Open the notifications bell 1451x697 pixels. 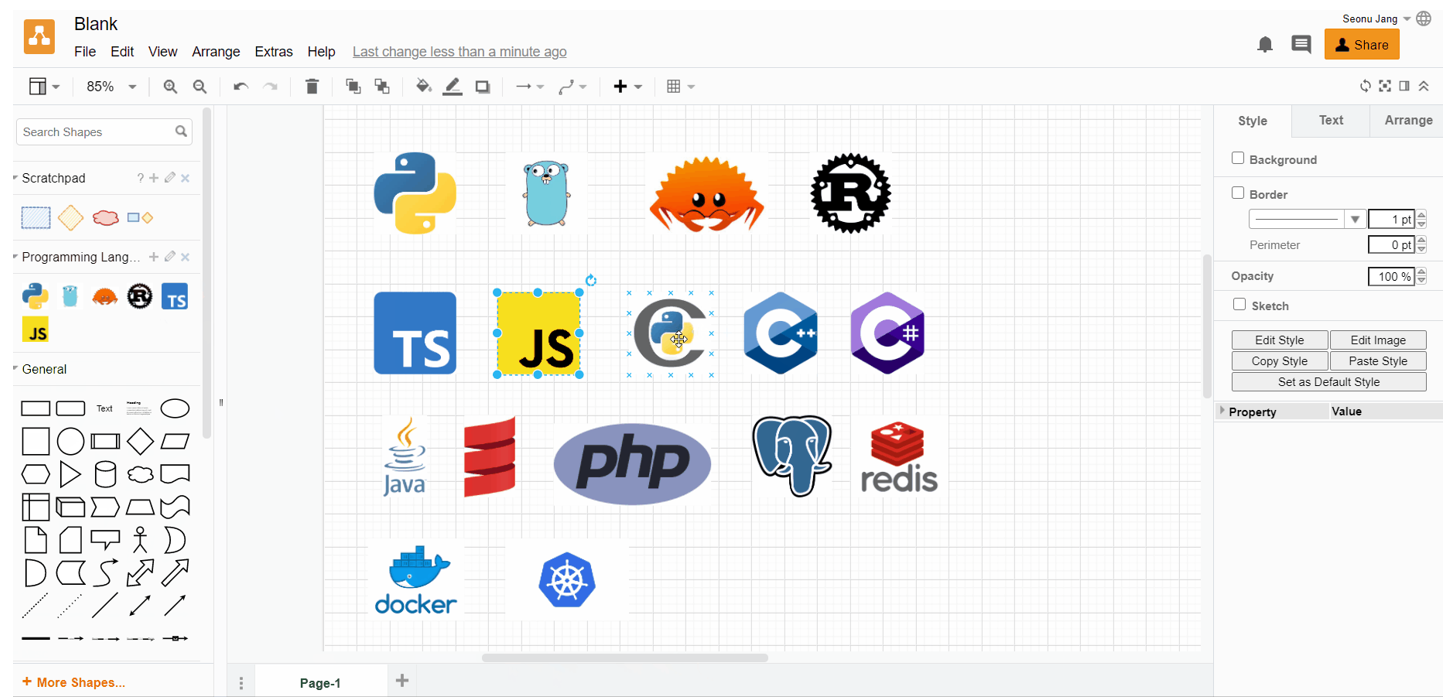(1265, 45)
